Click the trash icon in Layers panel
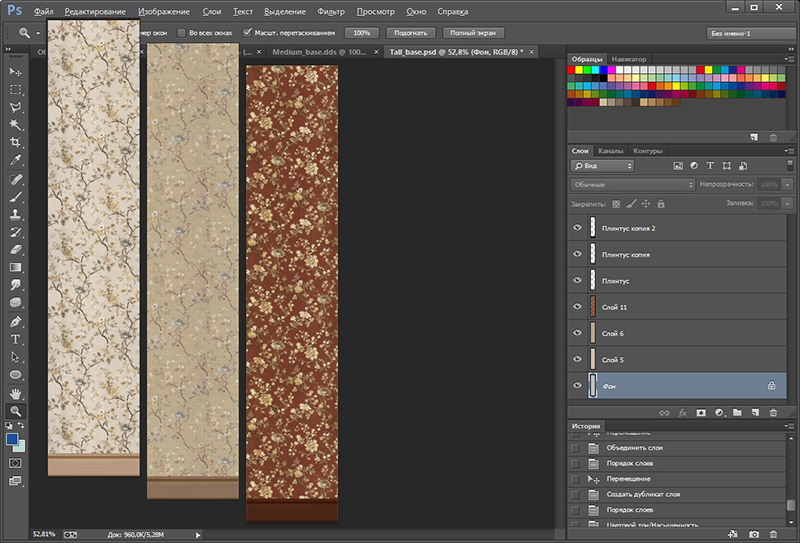Image resolution: width=800 pixels, height=543 pixels. click(773, 412)
